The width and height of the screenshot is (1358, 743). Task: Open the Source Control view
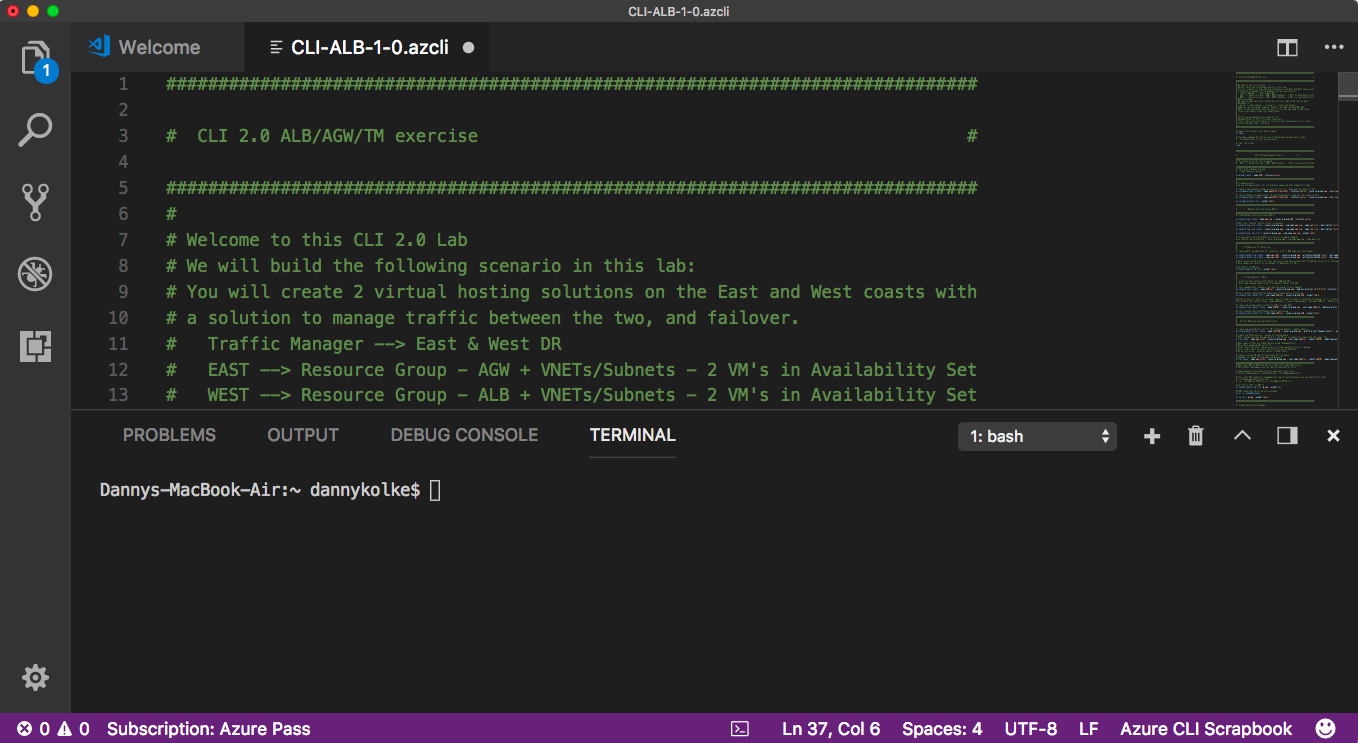(36, 201)
